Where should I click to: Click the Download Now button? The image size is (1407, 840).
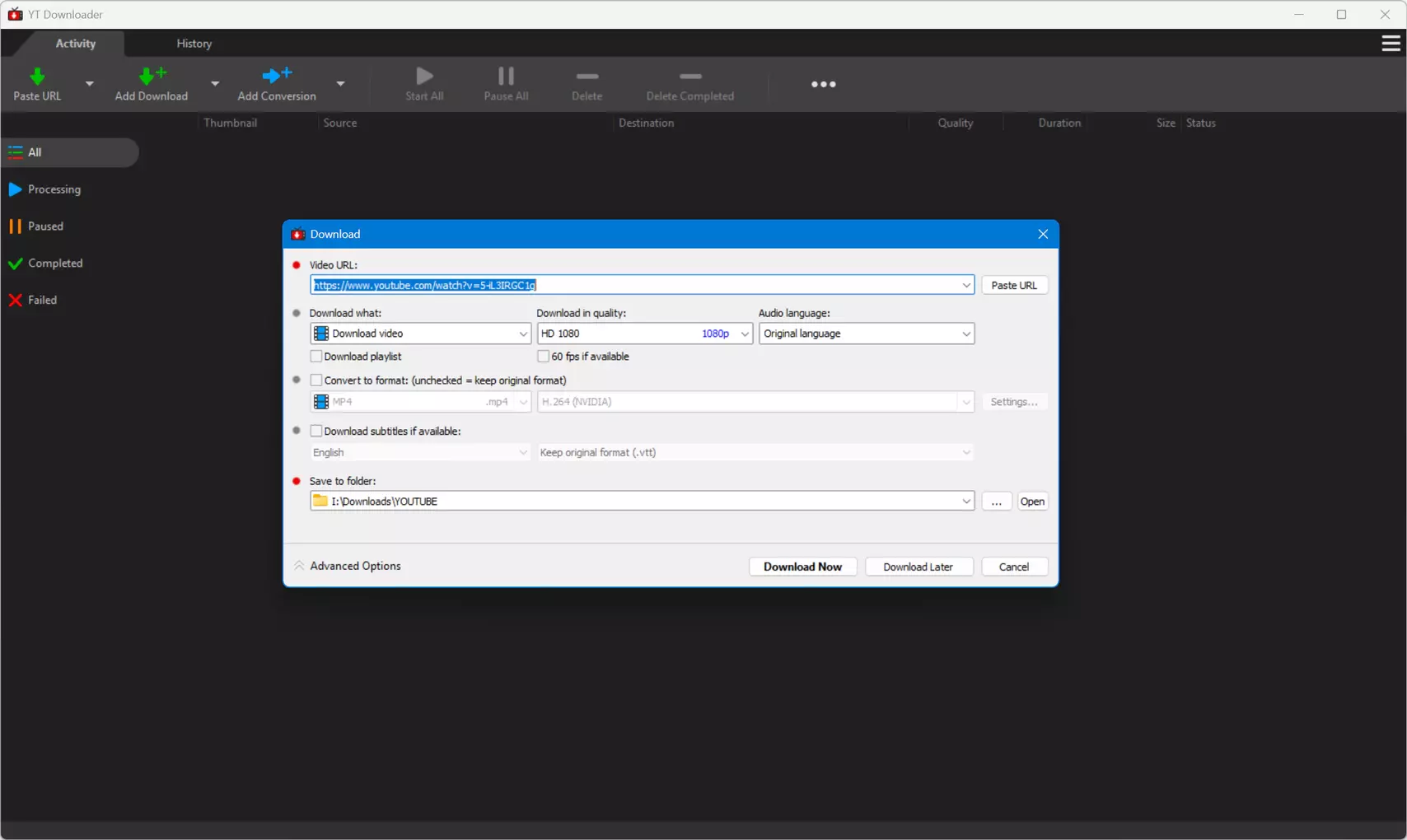(x=802, y=567)
